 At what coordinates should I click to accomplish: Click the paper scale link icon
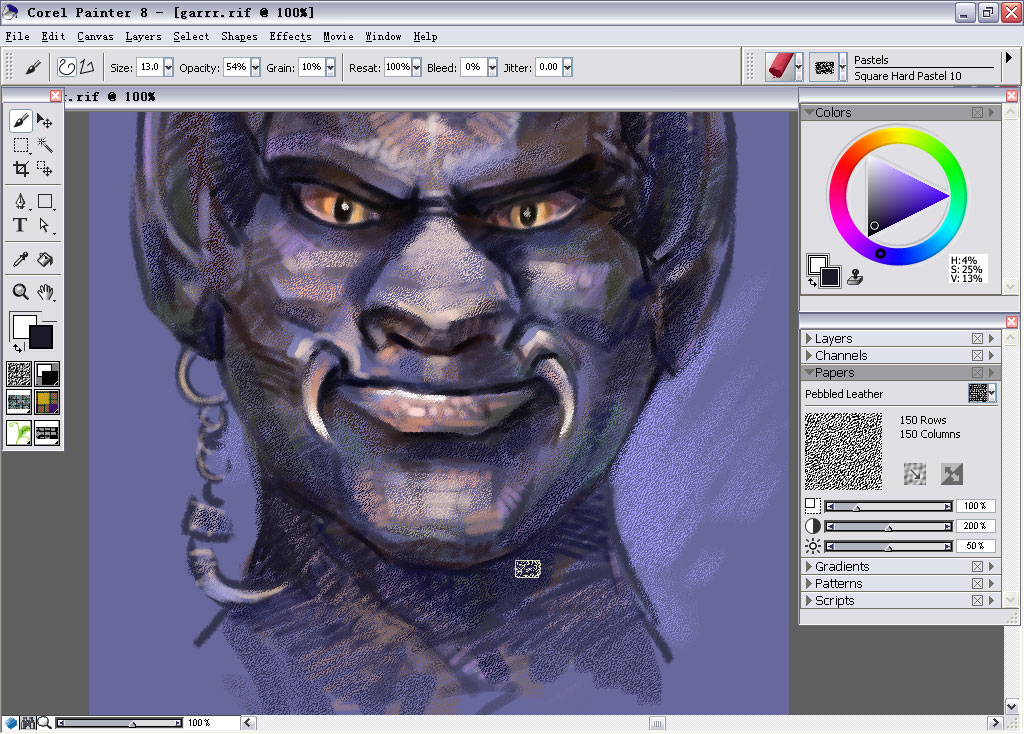tap(914, 473)
